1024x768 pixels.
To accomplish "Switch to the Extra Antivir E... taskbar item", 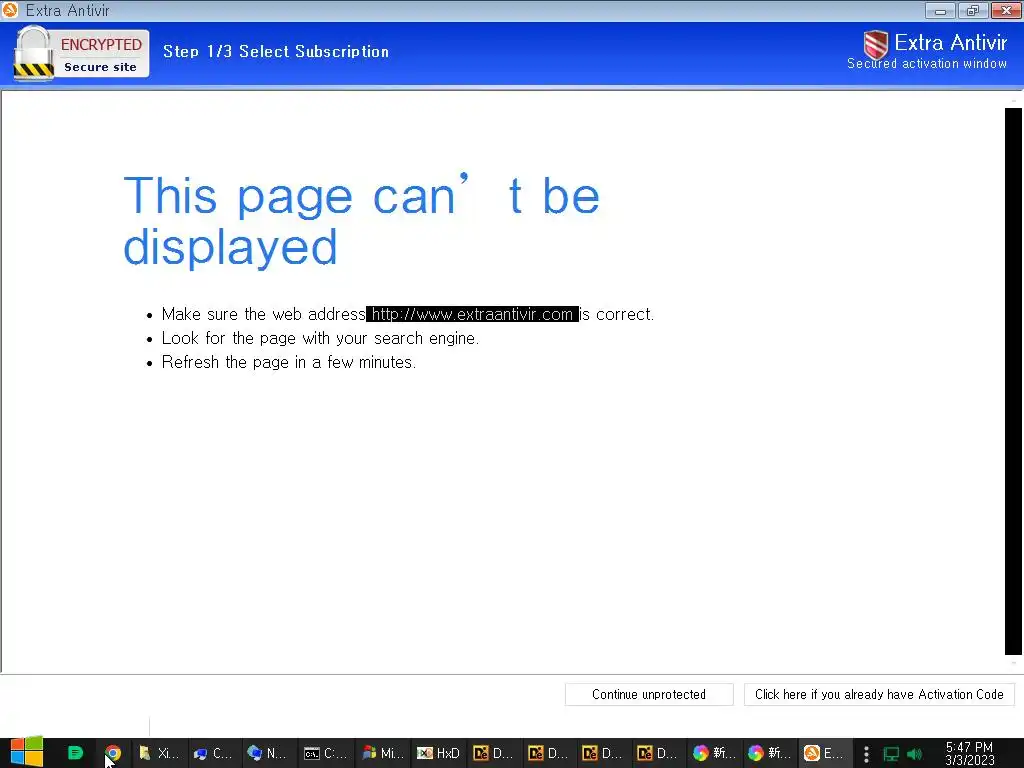I will pos(824,753).
